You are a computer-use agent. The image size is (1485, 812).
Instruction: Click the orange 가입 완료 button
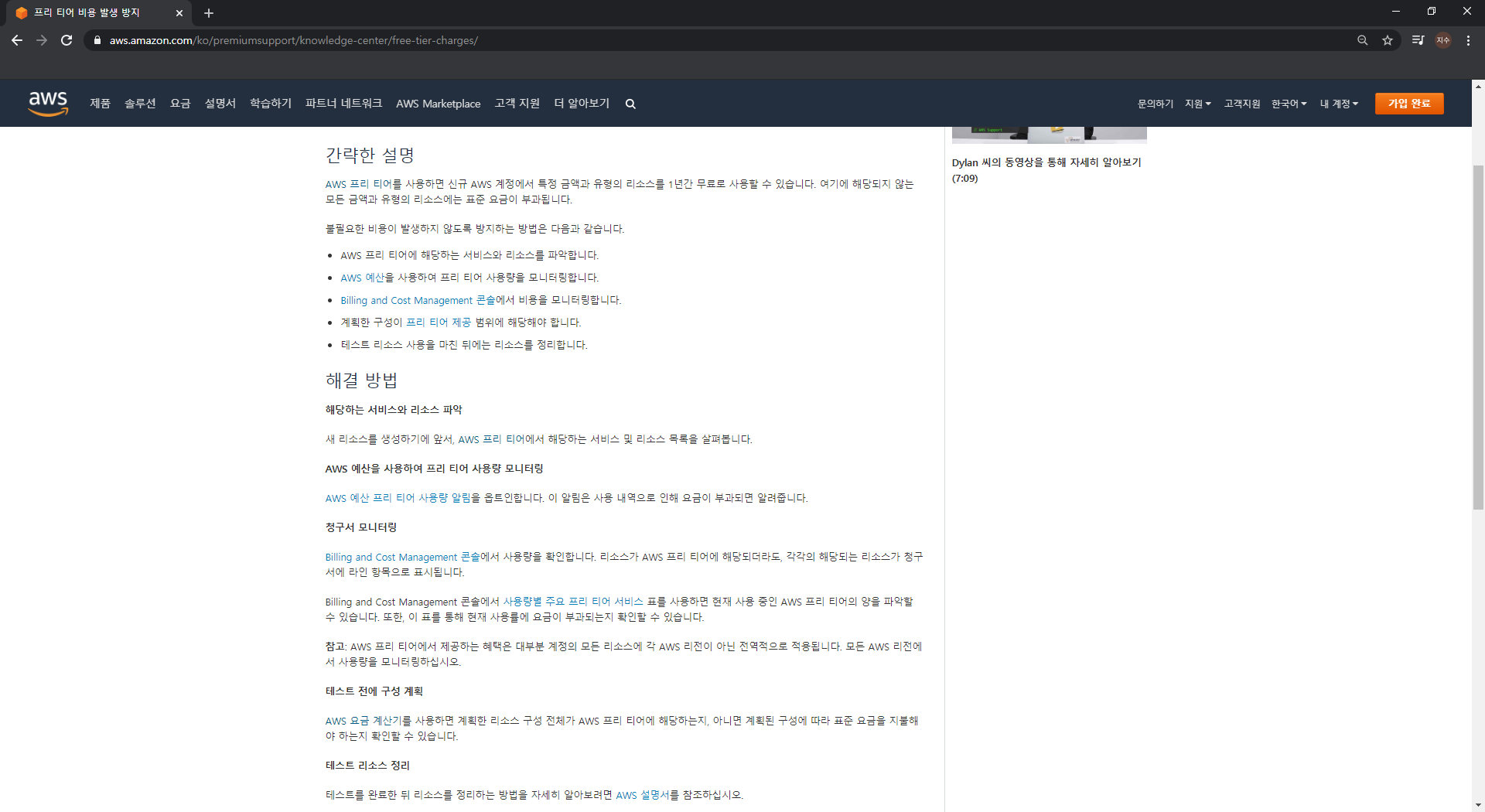[x=1409, y=104]
